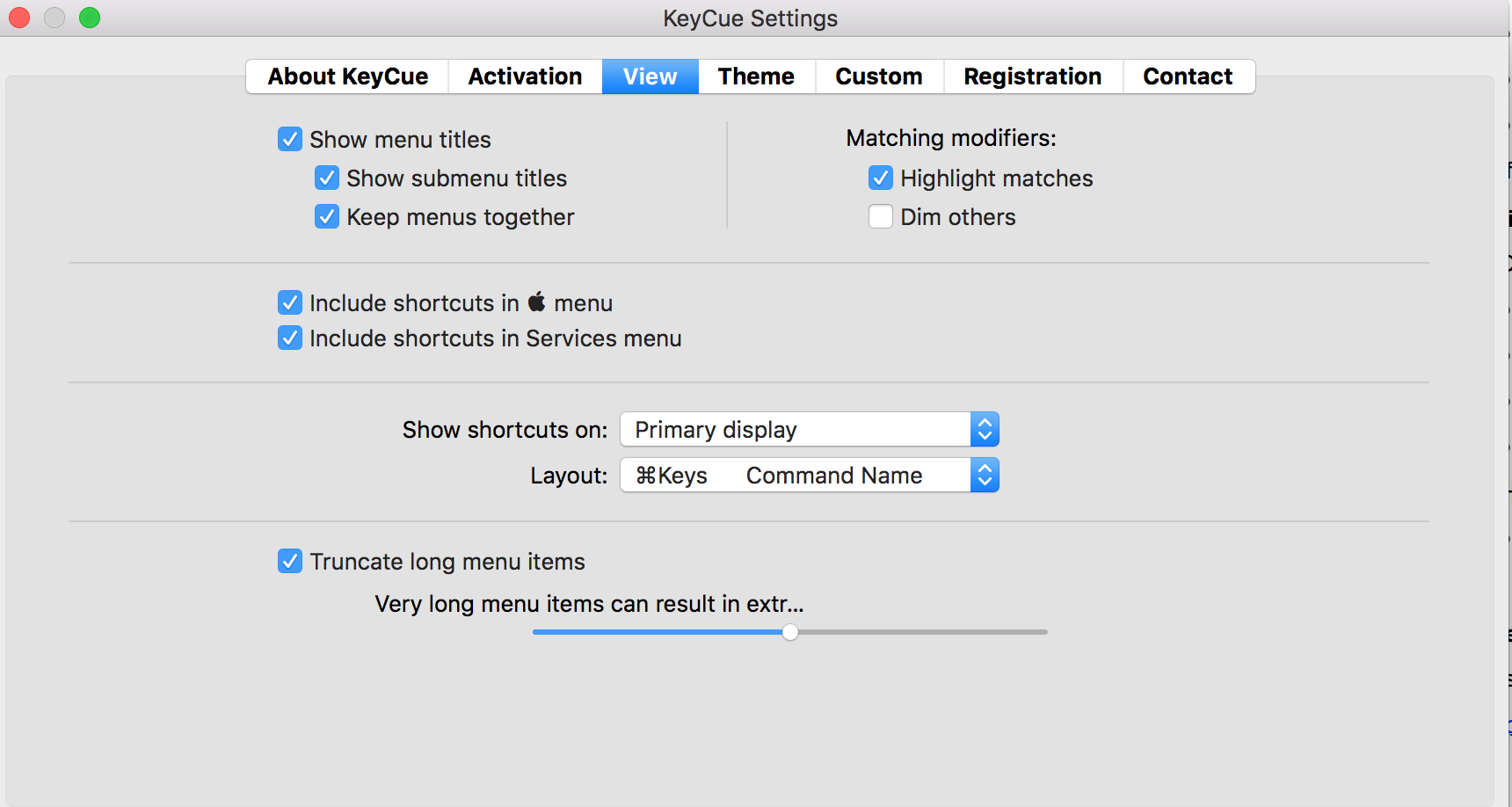The image size is (1512, 807).
Task: Open the Activation tab
Action: pyautogui.click(x=525, y=76)
